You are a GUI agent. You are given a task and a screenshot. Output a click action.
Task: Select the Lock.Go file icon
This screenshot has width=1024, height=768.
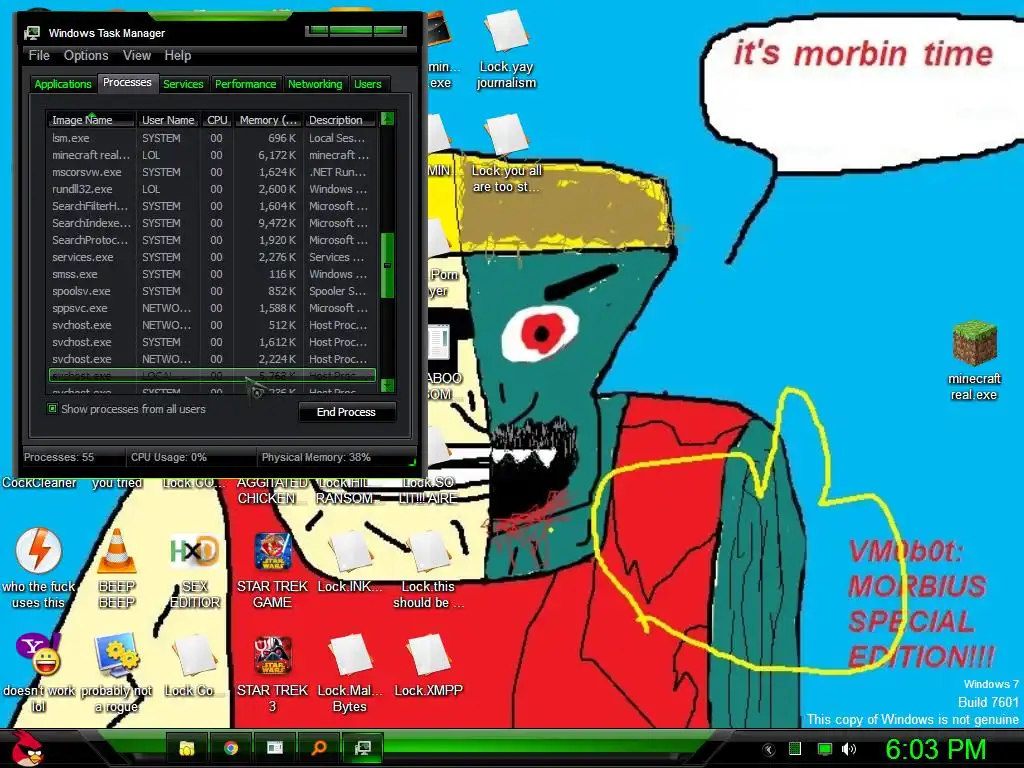click(x=194, y=665)
